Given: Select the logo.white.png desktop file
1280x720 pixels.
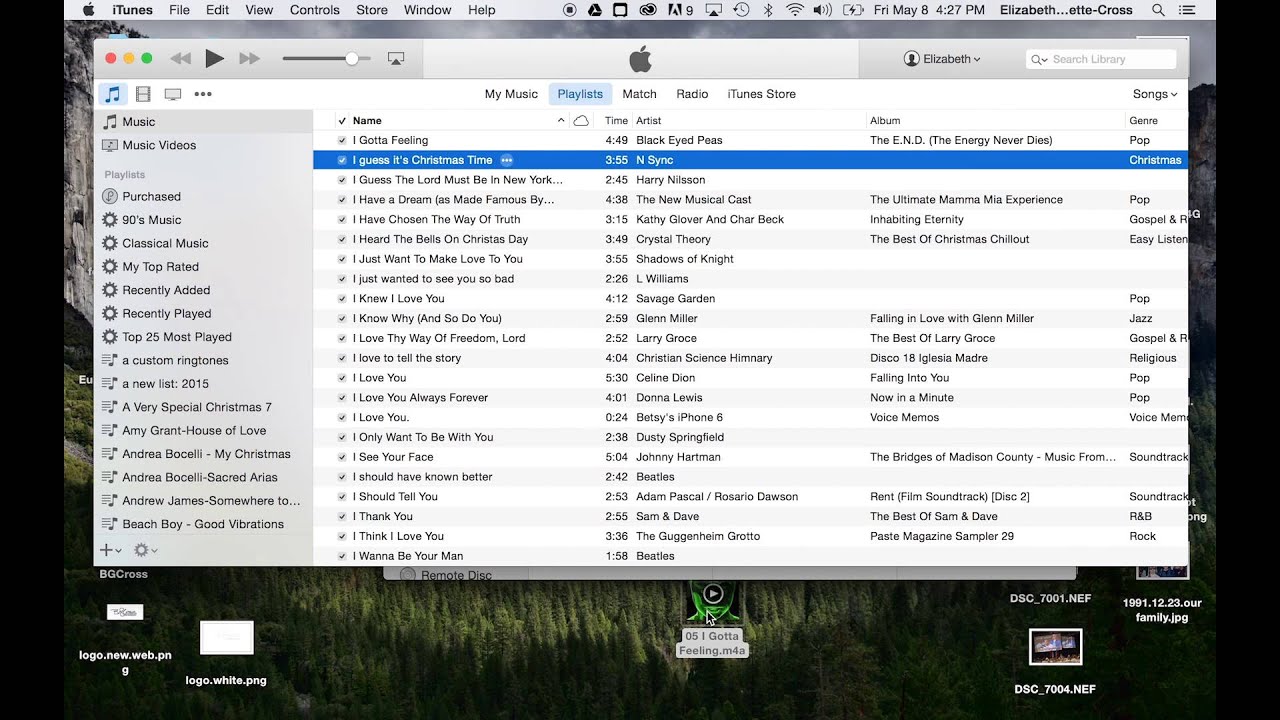Looking at the screenshot, I should 226,653.
